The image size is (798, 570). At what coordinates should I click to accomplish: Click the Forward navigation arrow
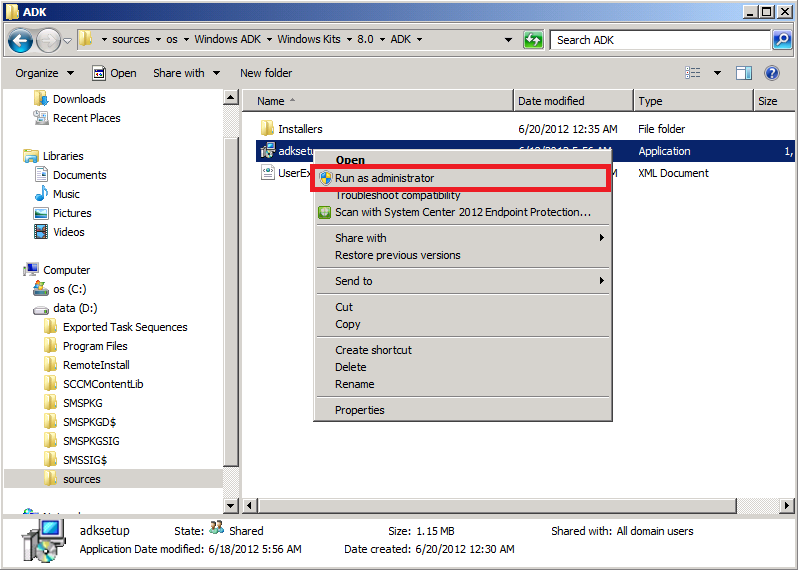coord(48,40)
